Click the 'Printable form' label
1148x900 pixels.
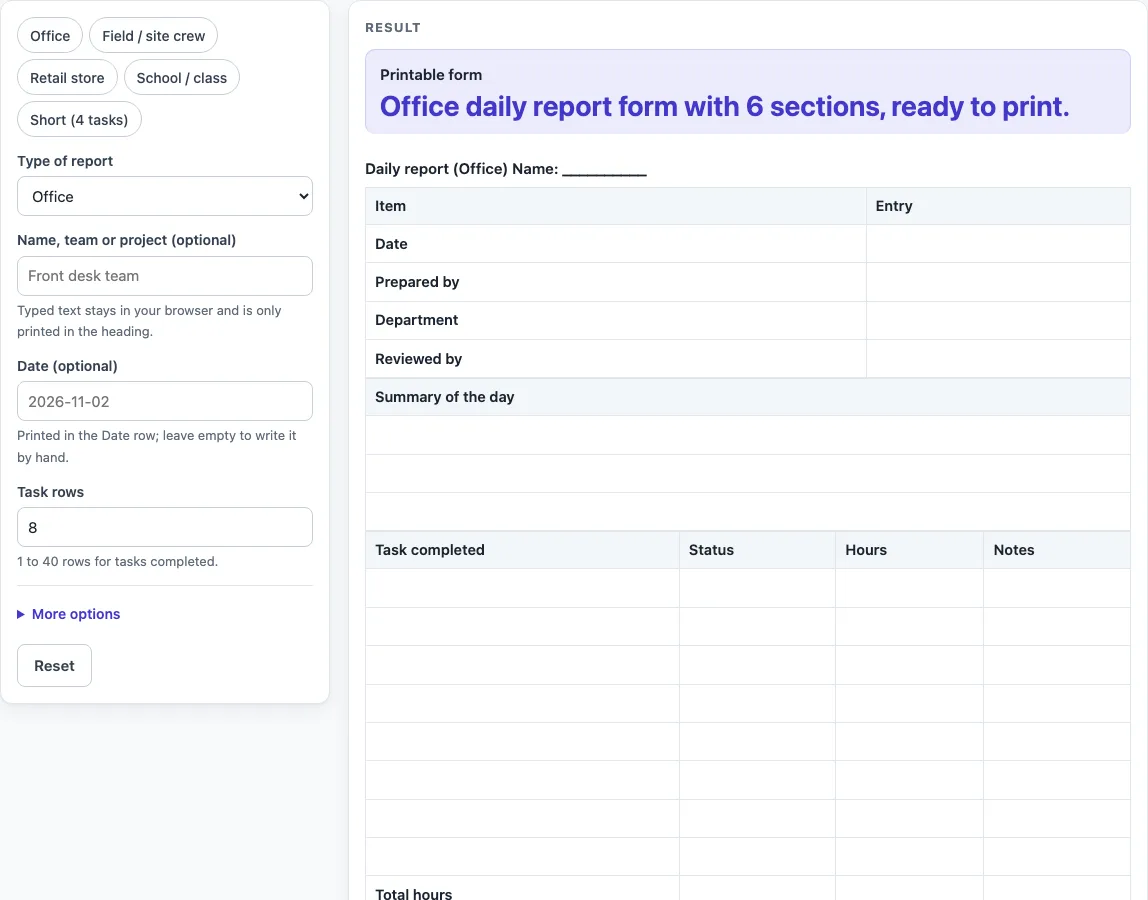[430, 75]
